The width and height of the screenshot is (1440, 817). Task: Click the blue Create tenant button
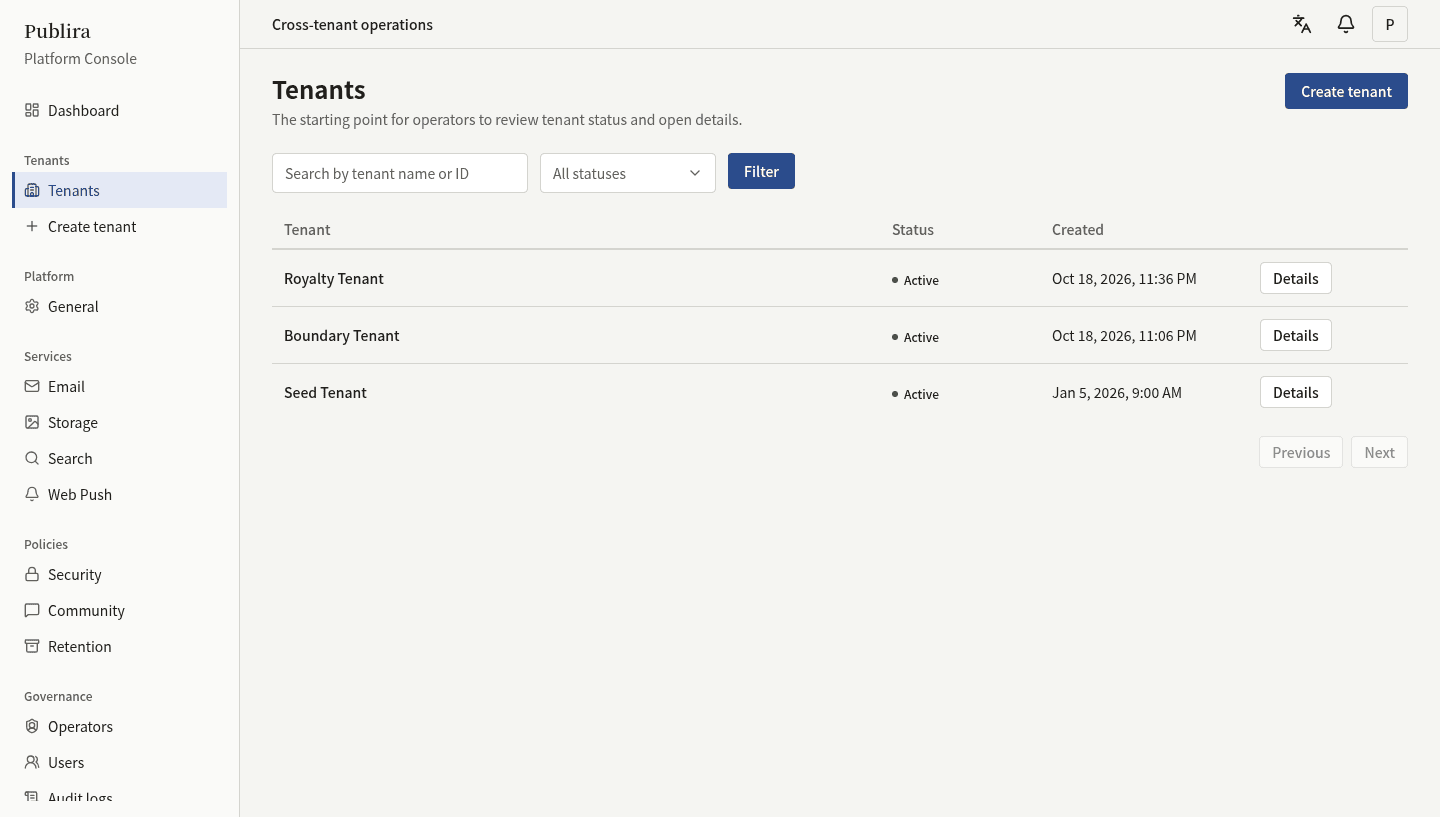[x=1346, y=91]
